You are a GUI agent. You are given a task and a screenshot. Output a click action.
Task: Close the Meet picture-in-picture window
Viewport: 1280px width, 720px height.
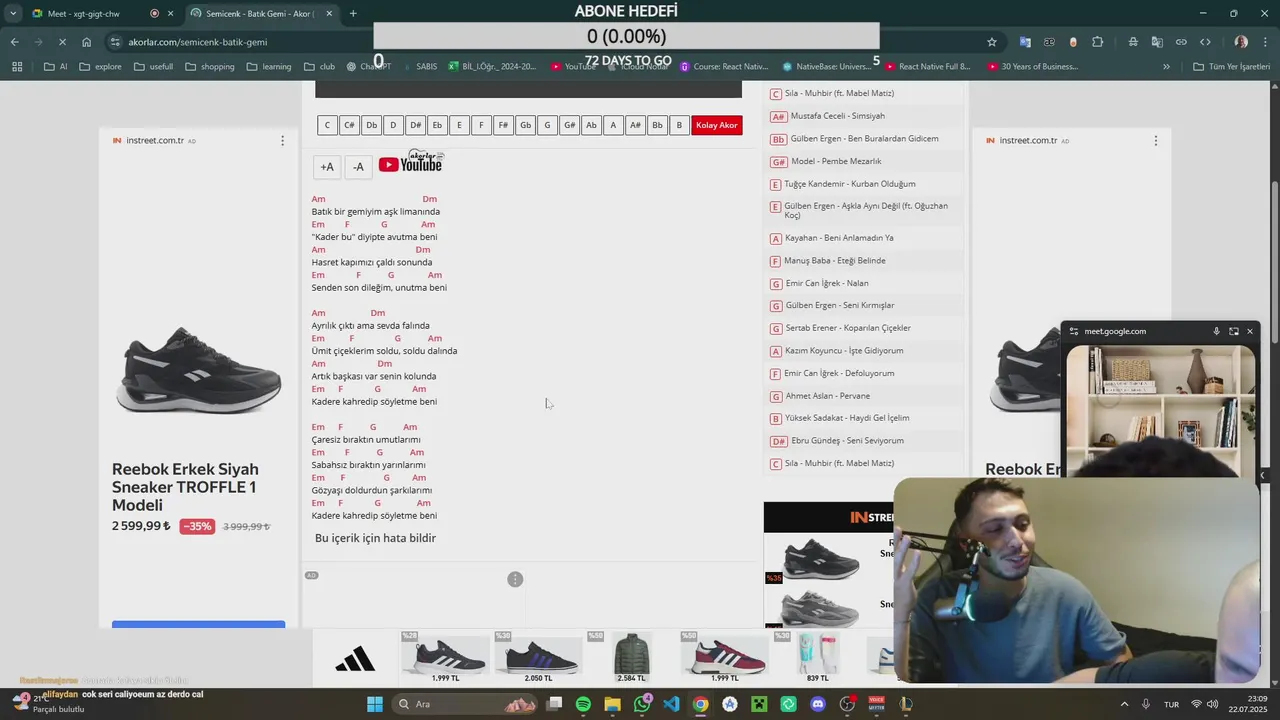tap(1249, 331)
